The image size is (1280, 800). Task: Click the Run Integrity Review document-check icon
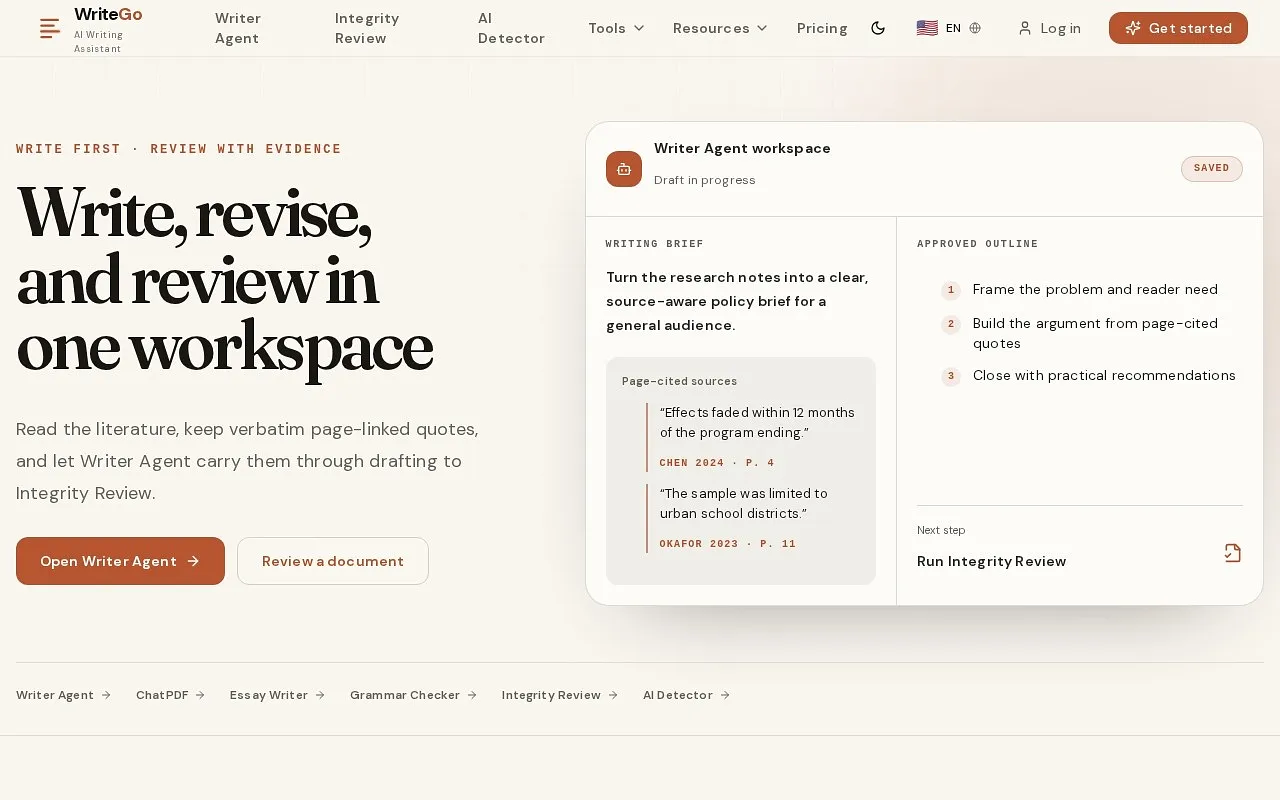click(x=1233, y=553)
